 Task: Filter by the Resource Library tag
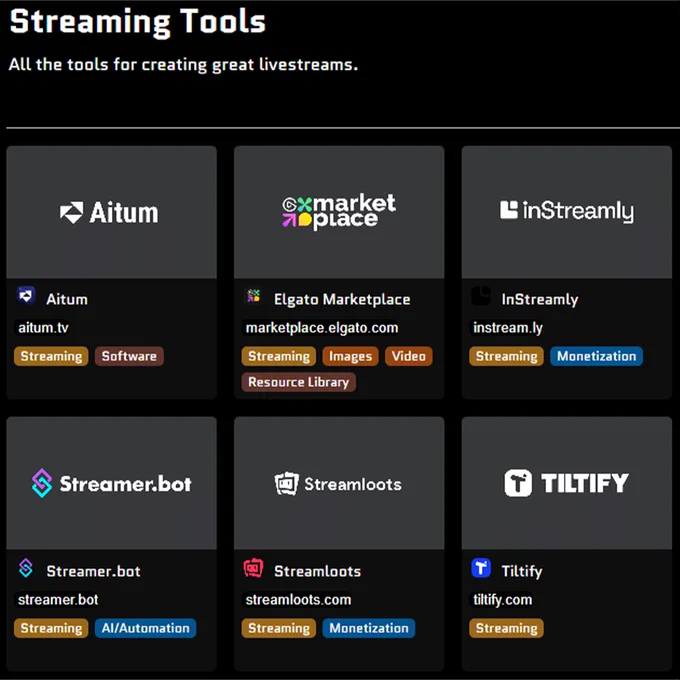click(x=298, y=382)
